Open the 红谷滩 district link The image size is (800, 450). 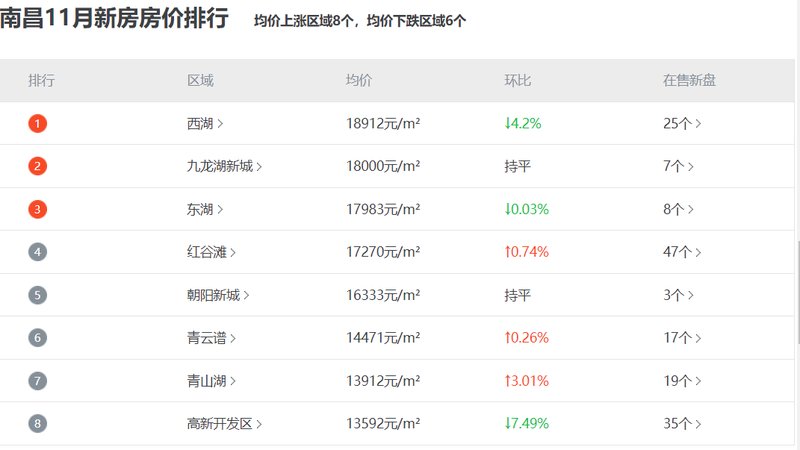pos(211,252)
